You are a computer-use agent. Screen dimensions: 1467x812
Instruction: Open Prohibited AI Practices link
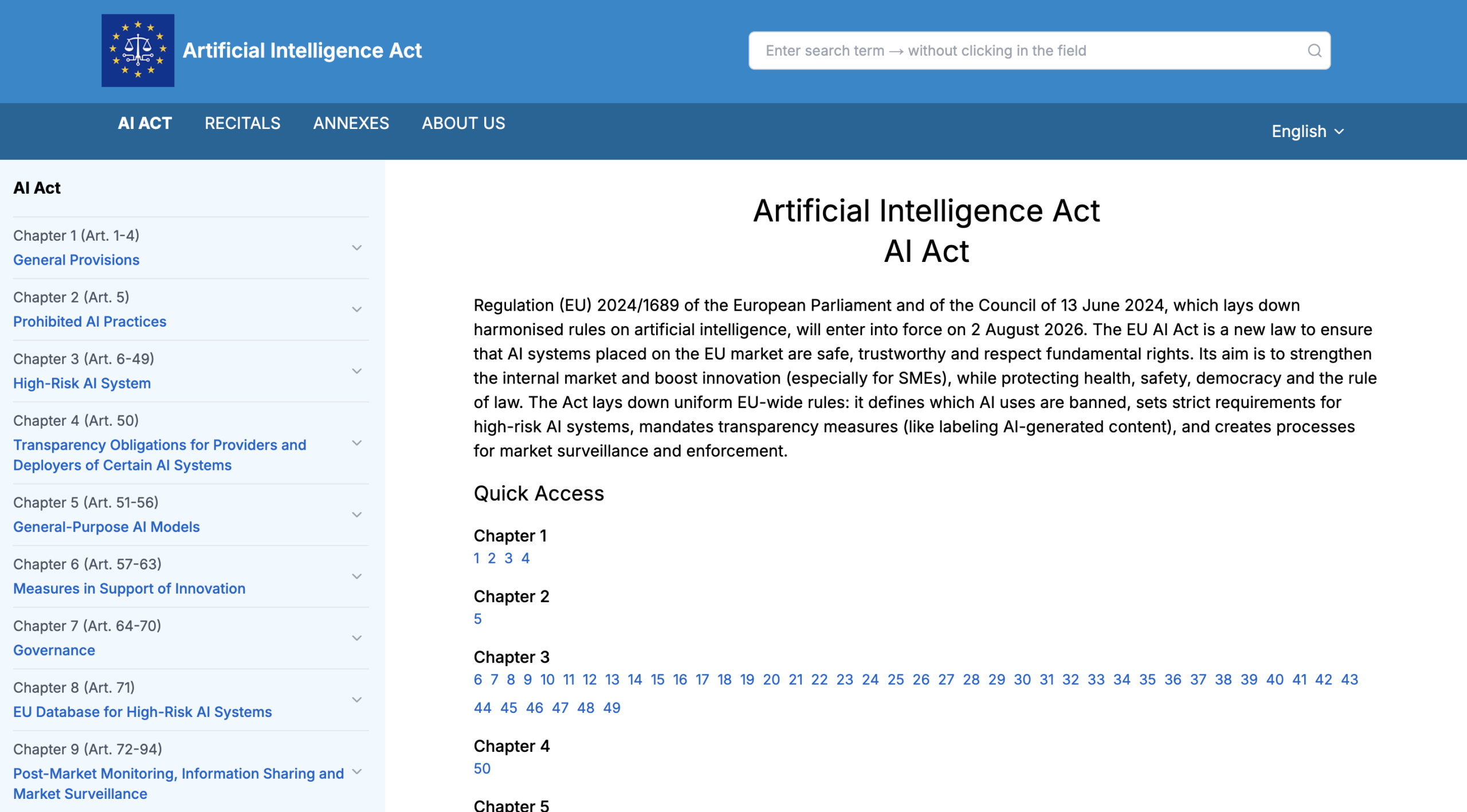click(89, 321)
